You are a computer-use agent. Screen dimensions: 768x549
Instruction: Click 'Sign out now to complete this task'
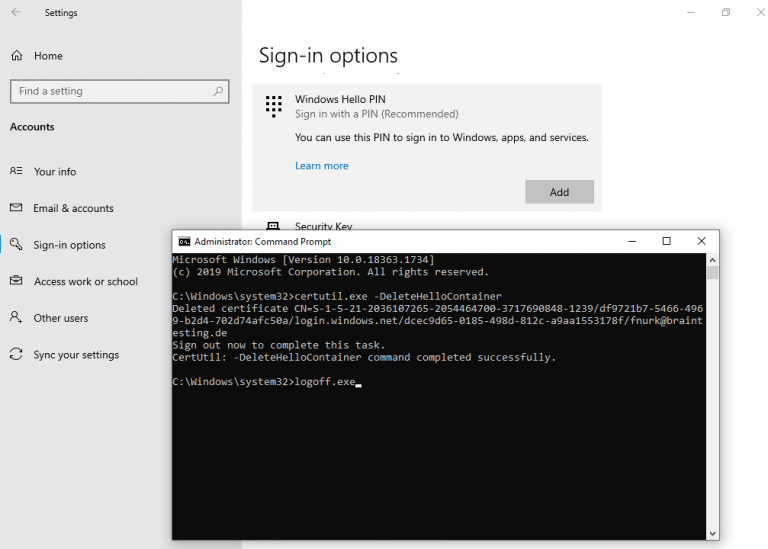pos(279,345)
